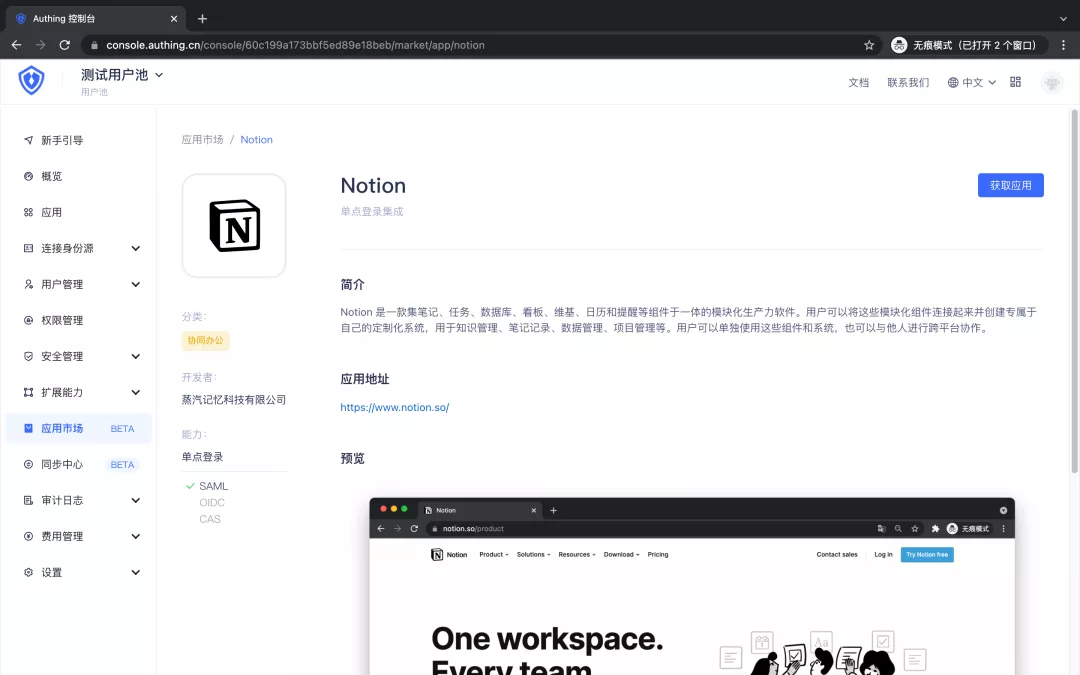Click the 简介 section heading

pyautogui.click(x=353, y=284)
